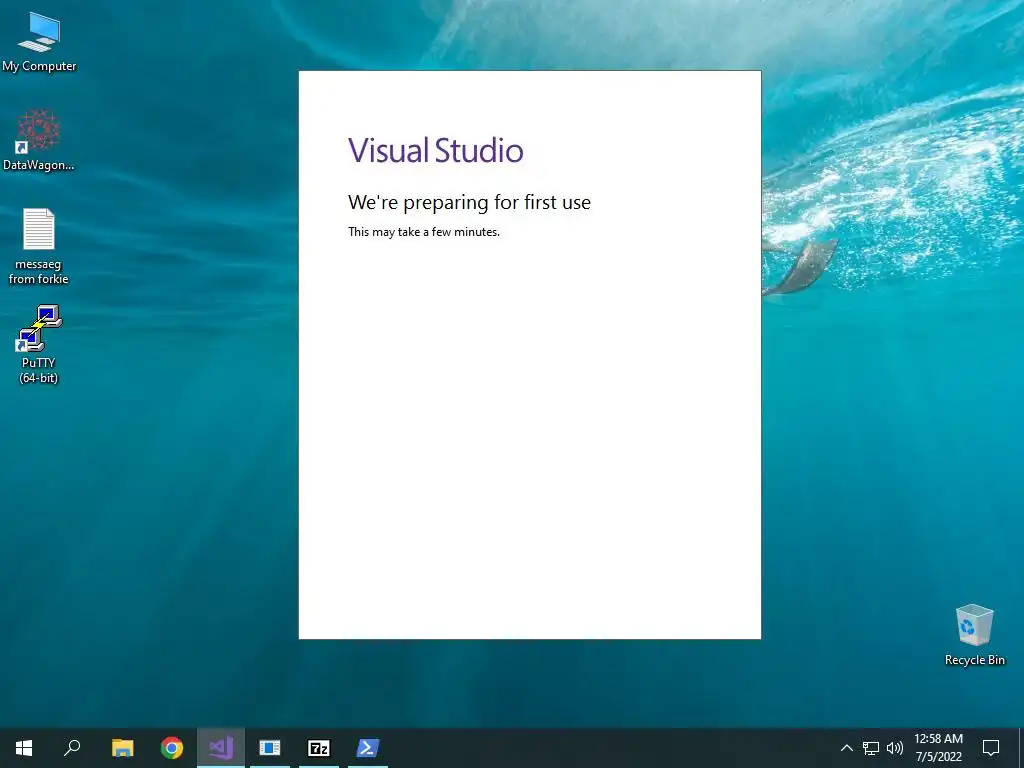Switch to PowerShell in the taskbar

coord(368,748)
